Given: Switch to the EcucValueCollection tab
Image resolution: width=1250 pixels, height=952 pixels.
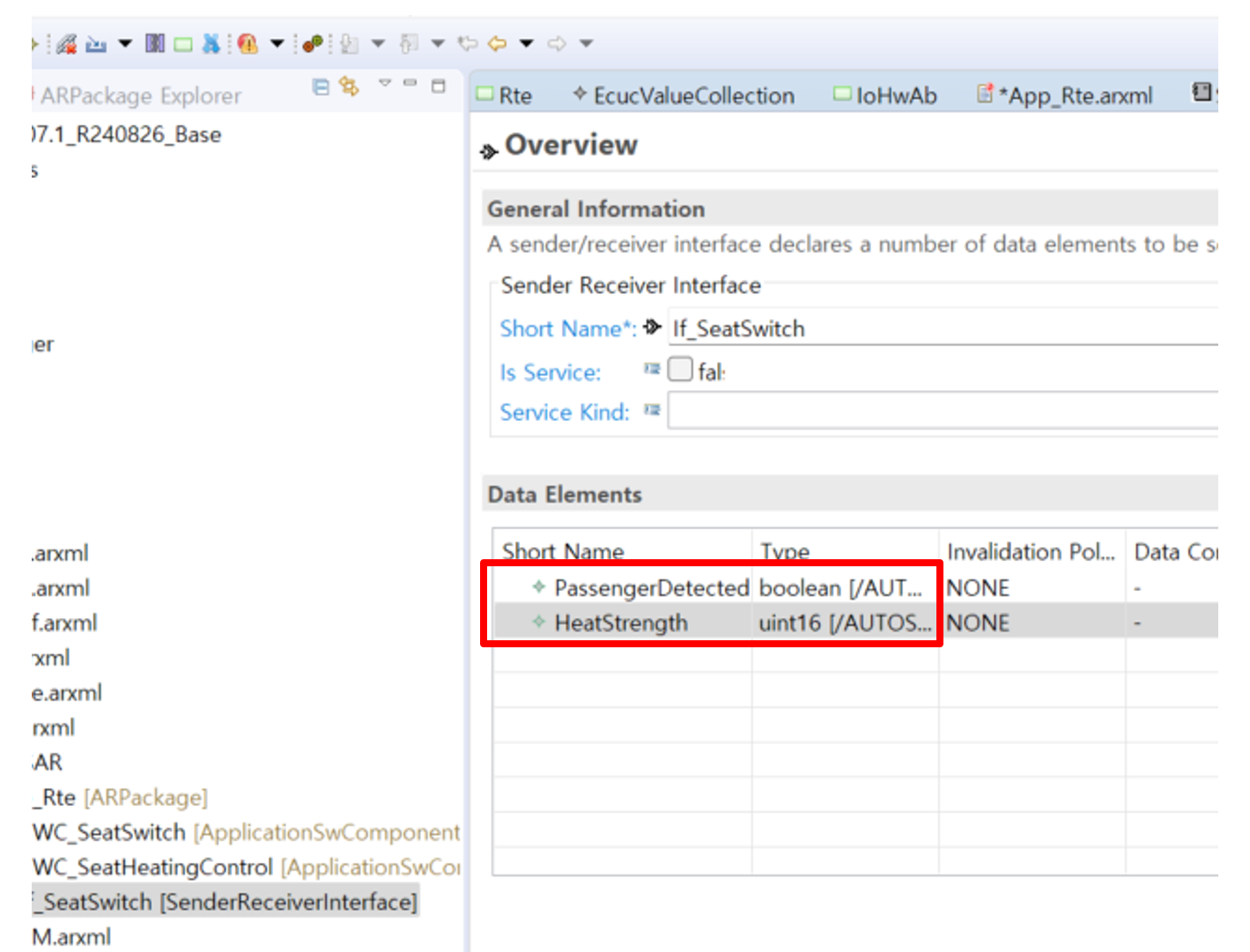Looking at the screenshot, I should coord(692,95).
